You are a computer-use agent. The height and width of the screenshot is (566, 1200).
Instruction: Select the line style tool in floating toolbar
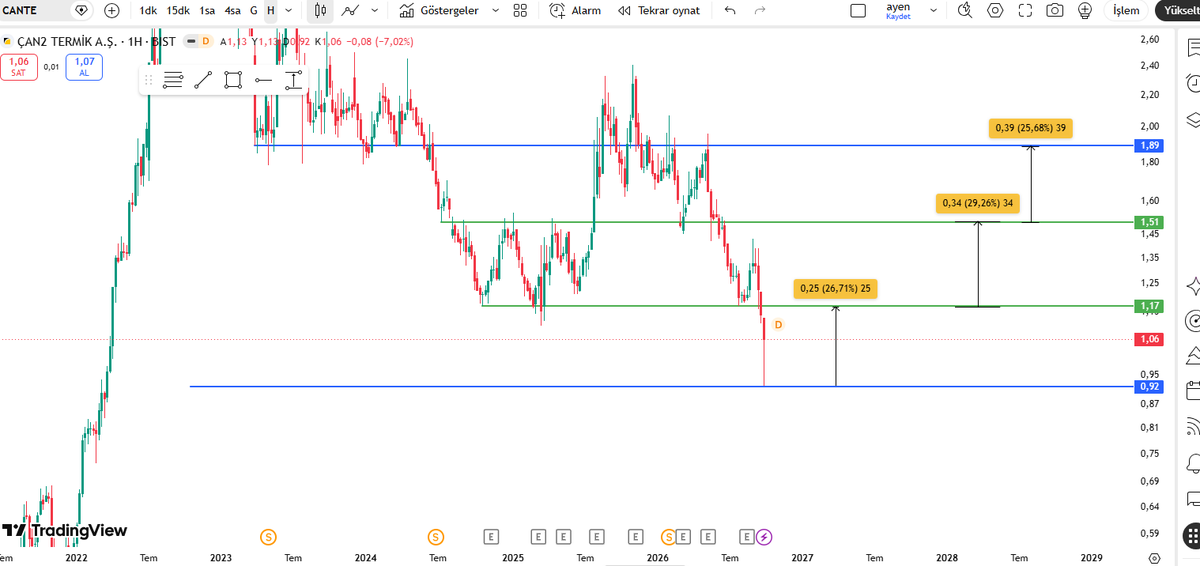[173, 80]
